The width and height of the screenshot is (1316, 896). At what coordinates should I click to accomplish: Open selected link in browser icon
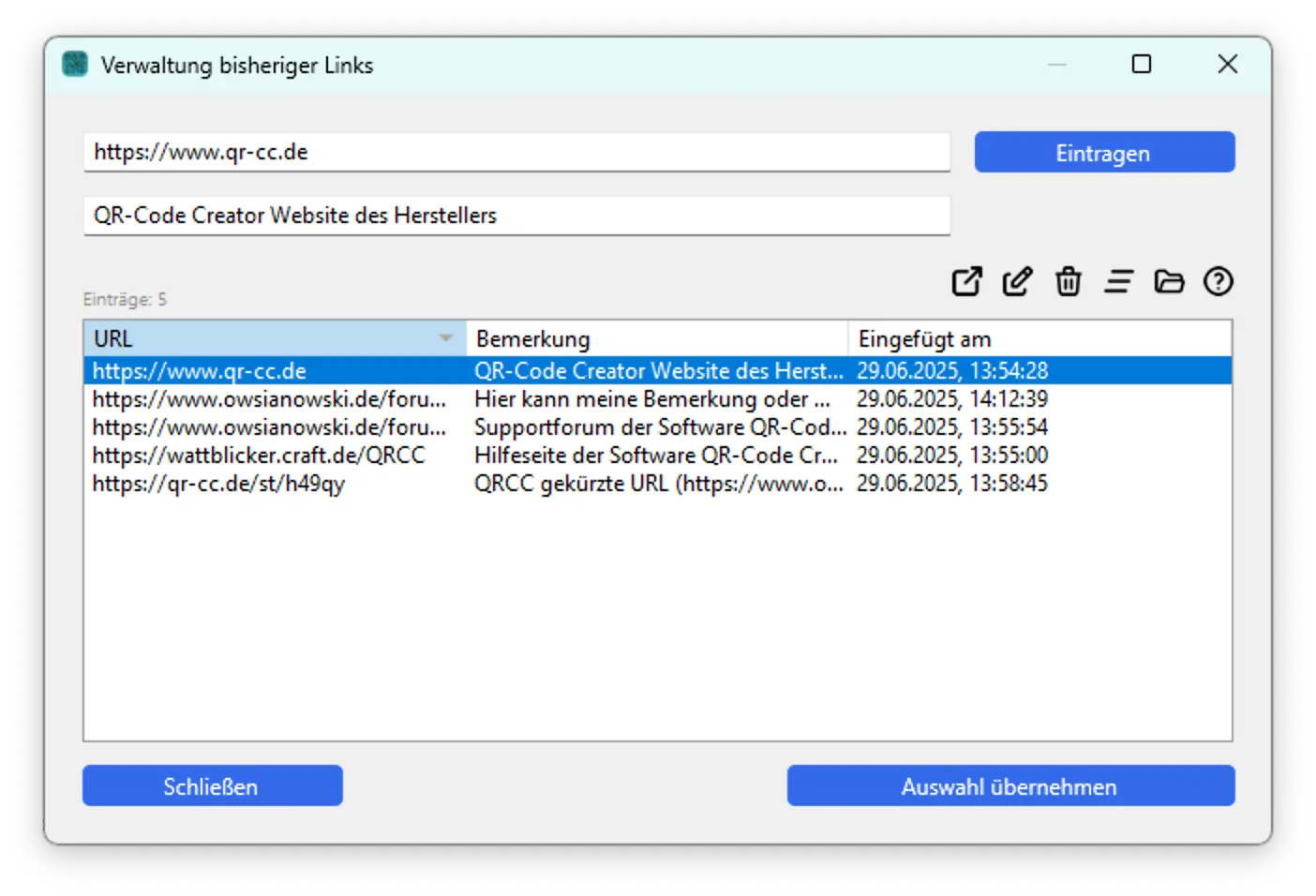(966, 281)
